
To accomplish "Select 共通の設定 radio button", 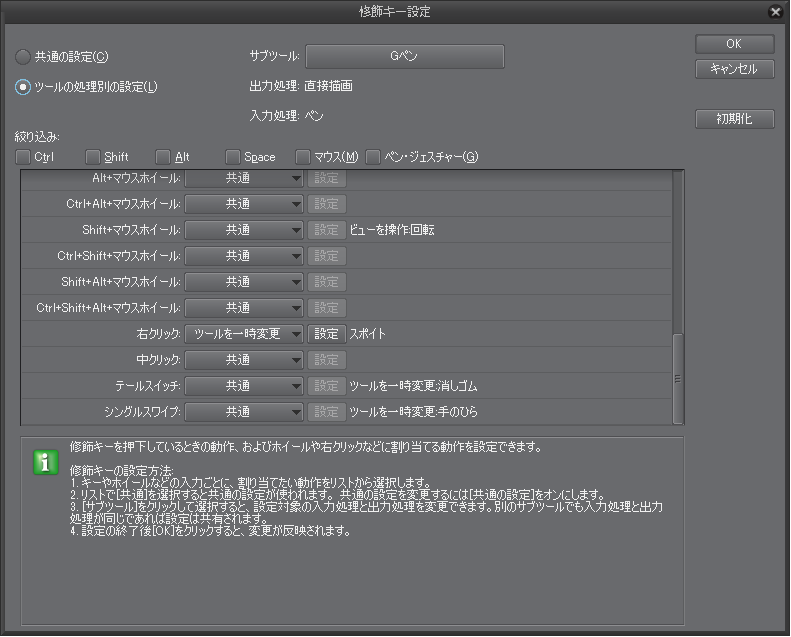I will [x=23, y=57].
